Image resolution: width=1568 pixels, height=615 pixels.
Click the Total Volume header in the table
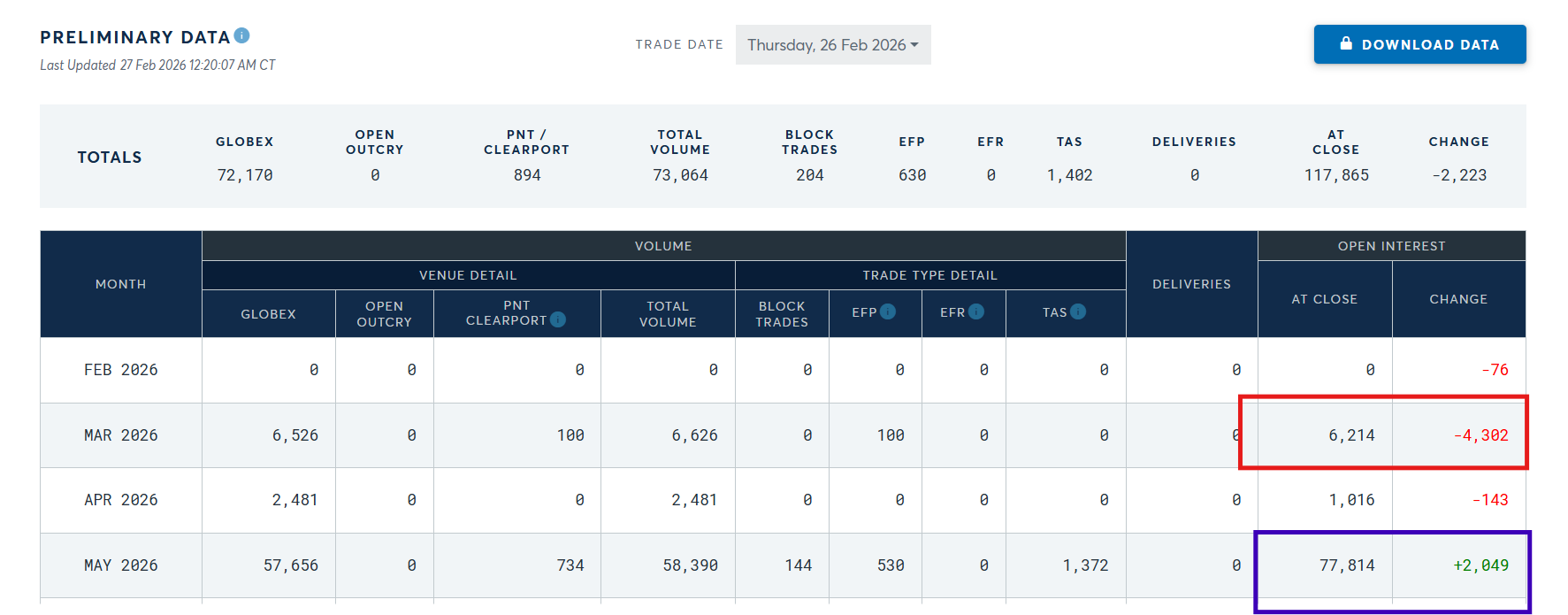[x=668, y=314]
